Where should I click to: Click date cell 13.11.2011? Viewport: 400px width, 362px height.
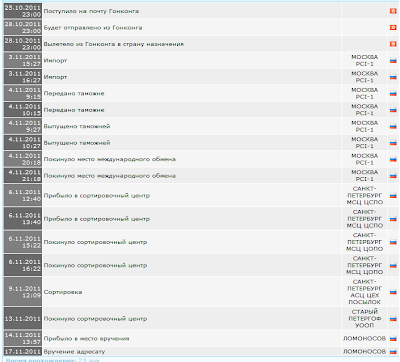click(23, 319)
